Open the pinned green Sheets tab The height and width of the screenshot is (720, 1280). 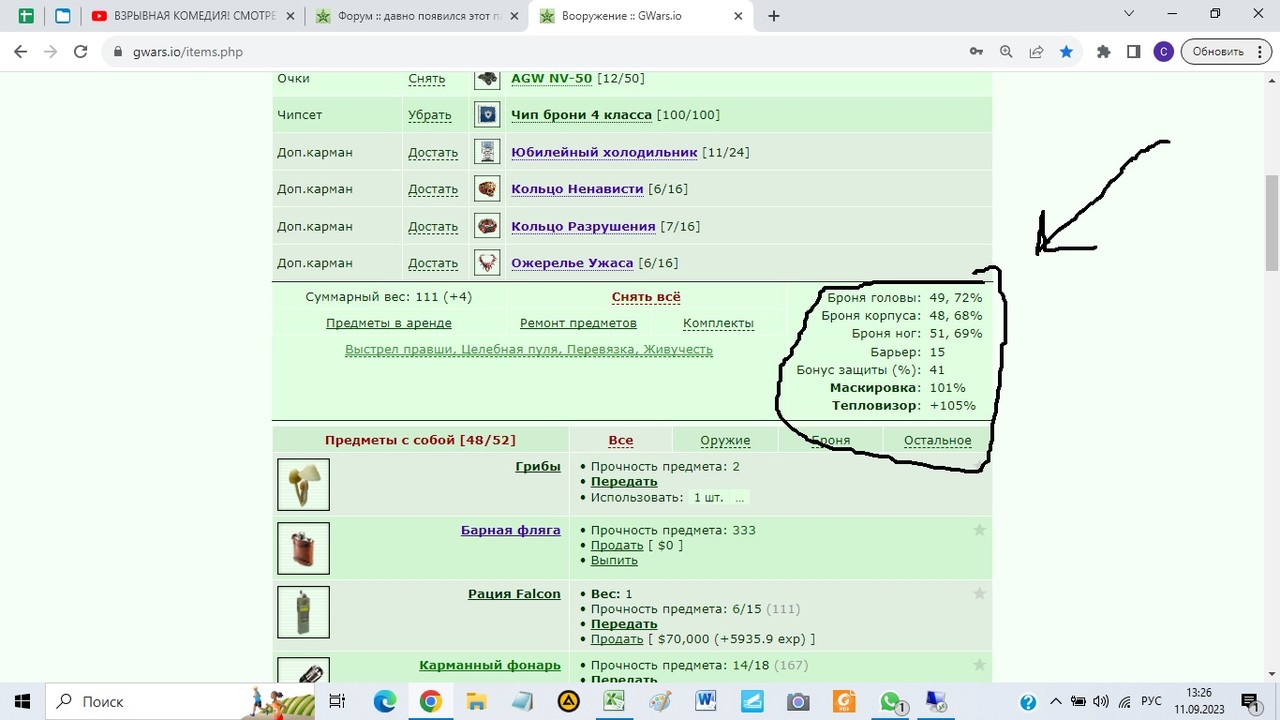[26, 16]
